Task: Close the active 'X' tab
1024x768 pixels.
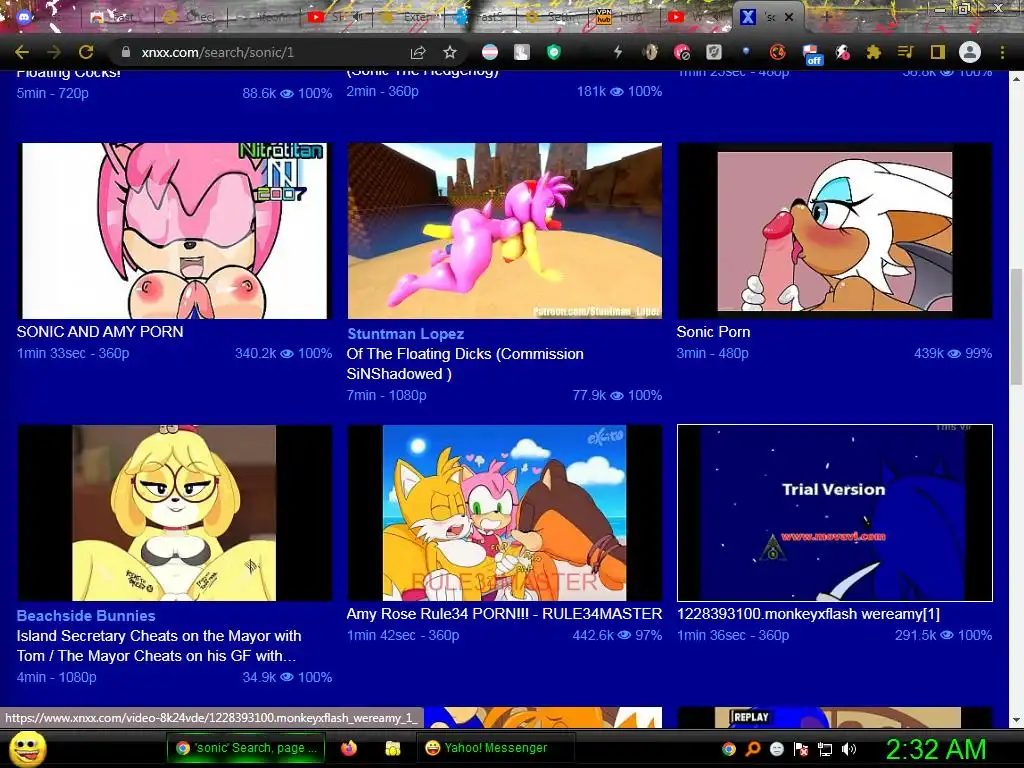Action: 789,18
